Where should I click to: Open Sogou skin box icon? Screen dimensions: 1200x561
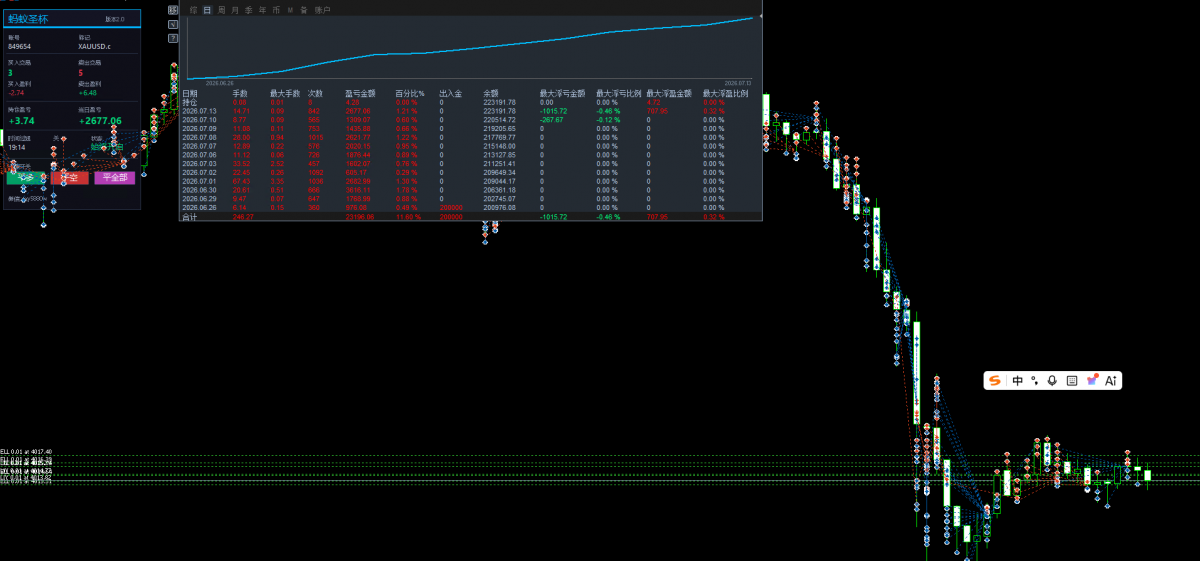click(x=1092, y=380)
